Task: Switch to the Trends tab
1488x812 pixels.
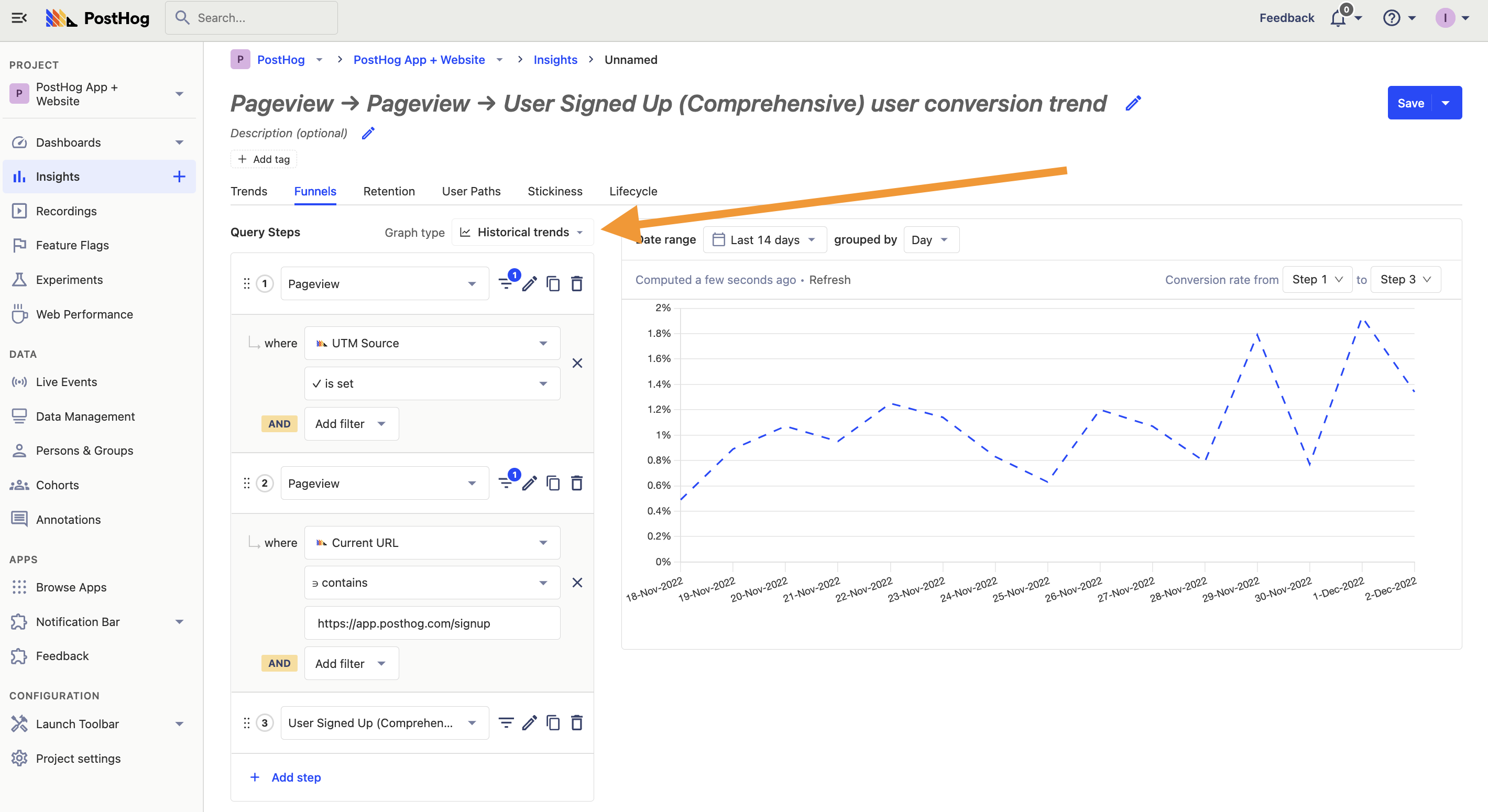Action: pos(249,191)
